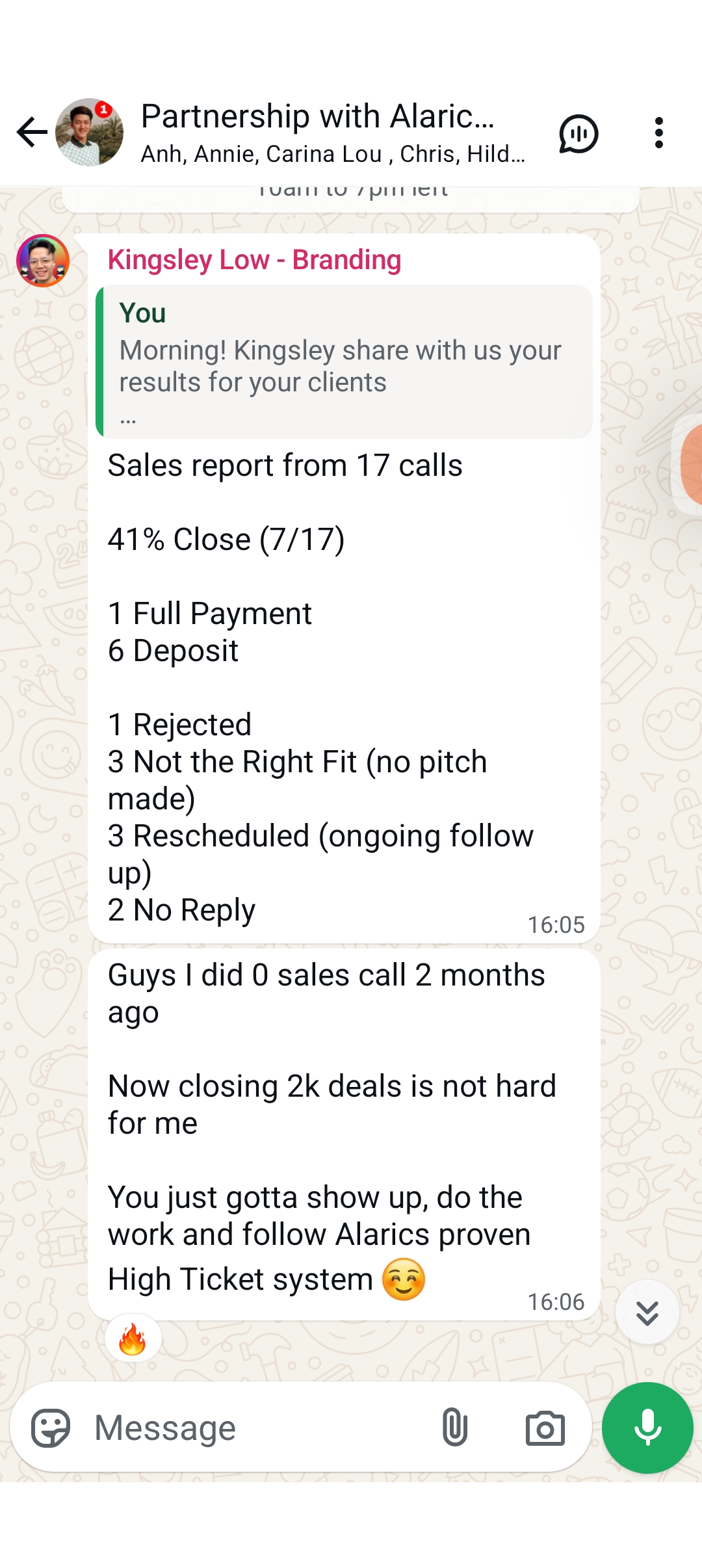Focus the Message input field
The image size is (702, 1568).
coord(260,1428)
